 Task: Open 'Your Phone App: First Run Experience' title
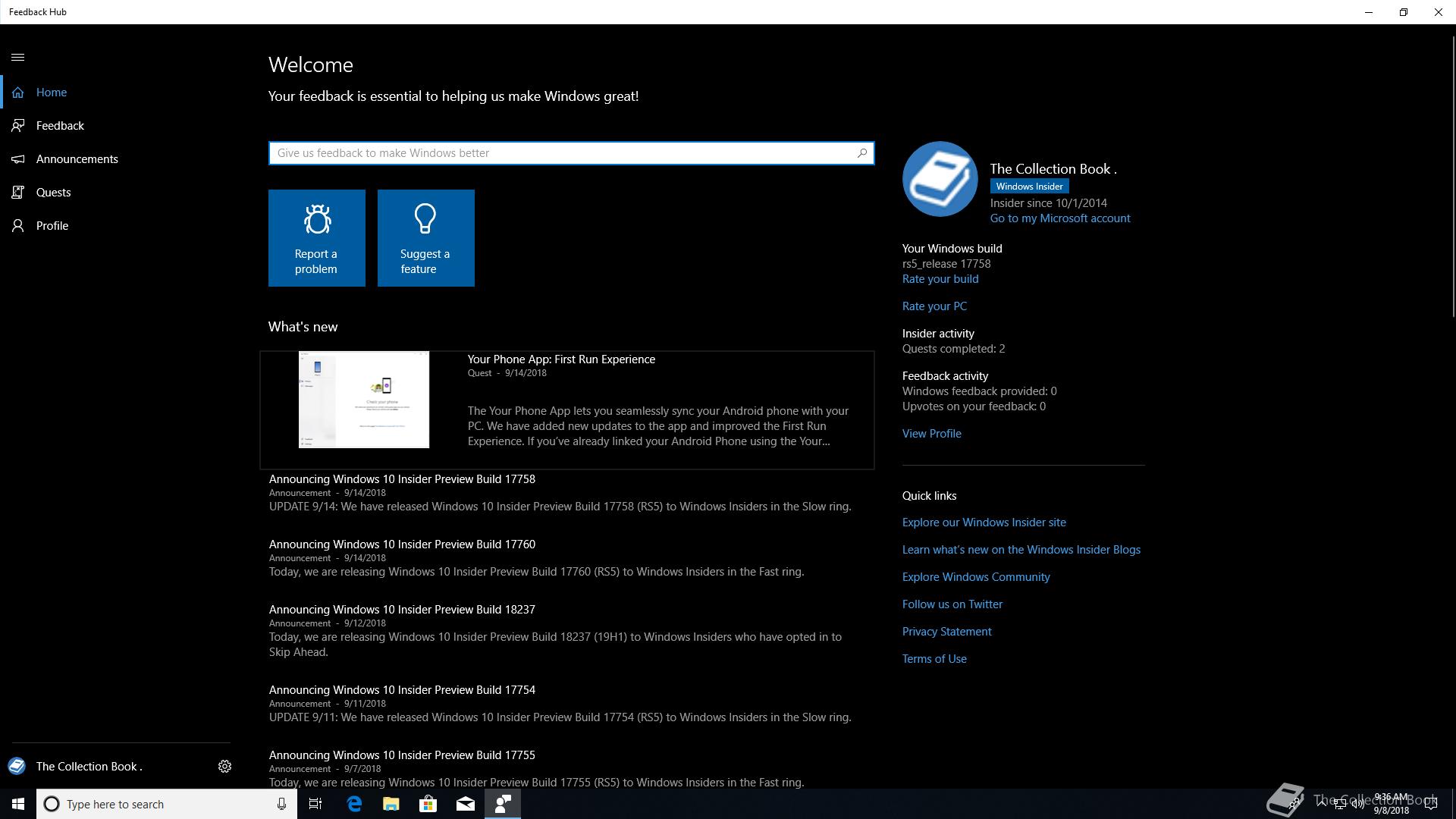click(x=561, y=359)
